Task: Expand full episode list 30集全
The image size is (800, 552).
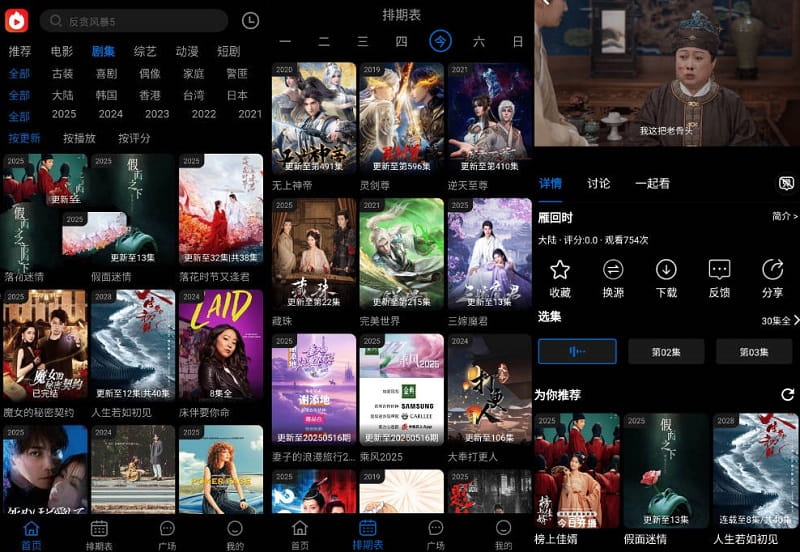Action: point(780,320)
